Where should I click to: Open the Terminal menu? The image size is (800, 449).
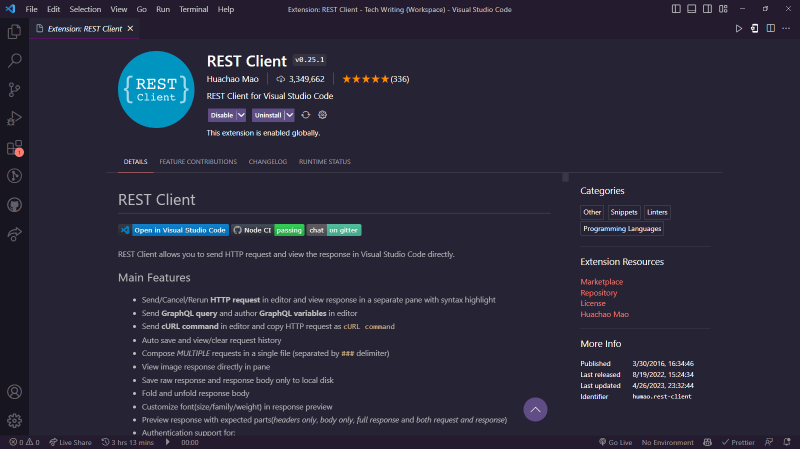(193, 9)
